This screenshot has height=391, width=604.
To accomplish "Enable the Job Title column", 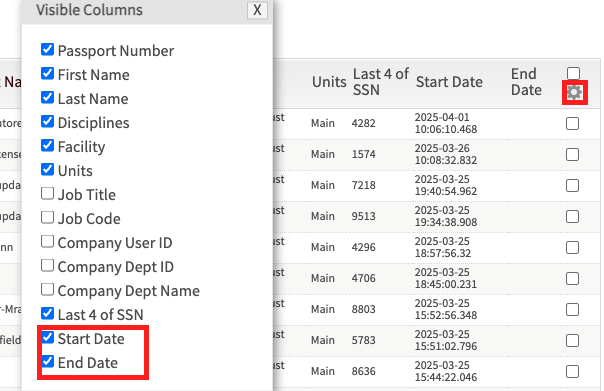I will click(47, 193).
